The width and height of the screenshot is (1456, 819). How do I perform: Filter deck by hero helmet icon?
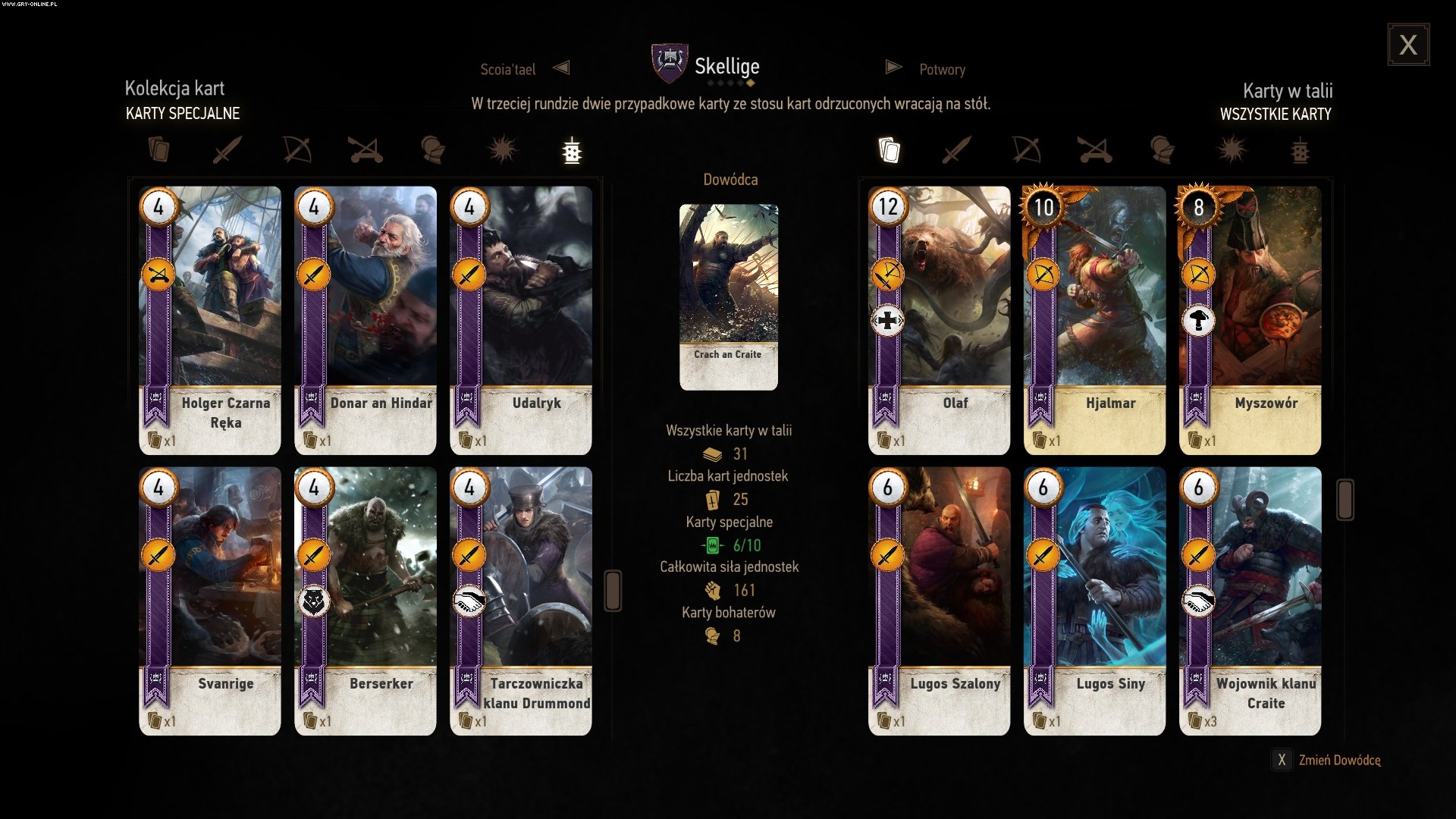[1162, 150]
